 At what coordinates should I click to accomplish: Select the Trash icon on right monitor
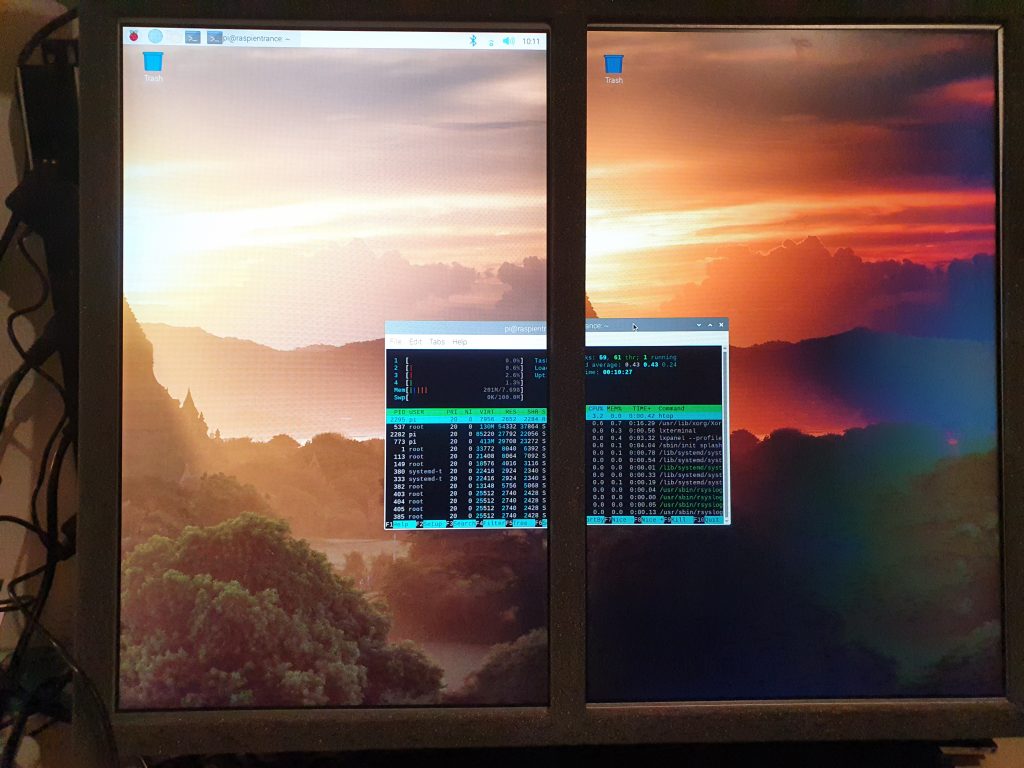[613, 69]
